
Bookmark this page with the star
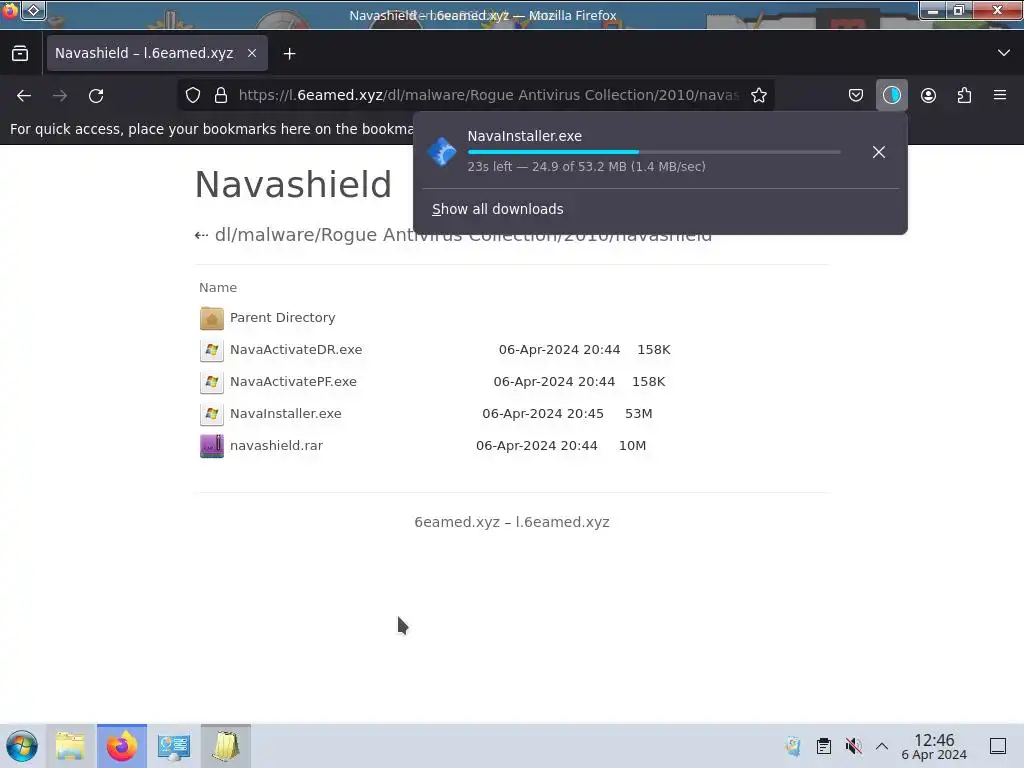click(x=758, y=95)
